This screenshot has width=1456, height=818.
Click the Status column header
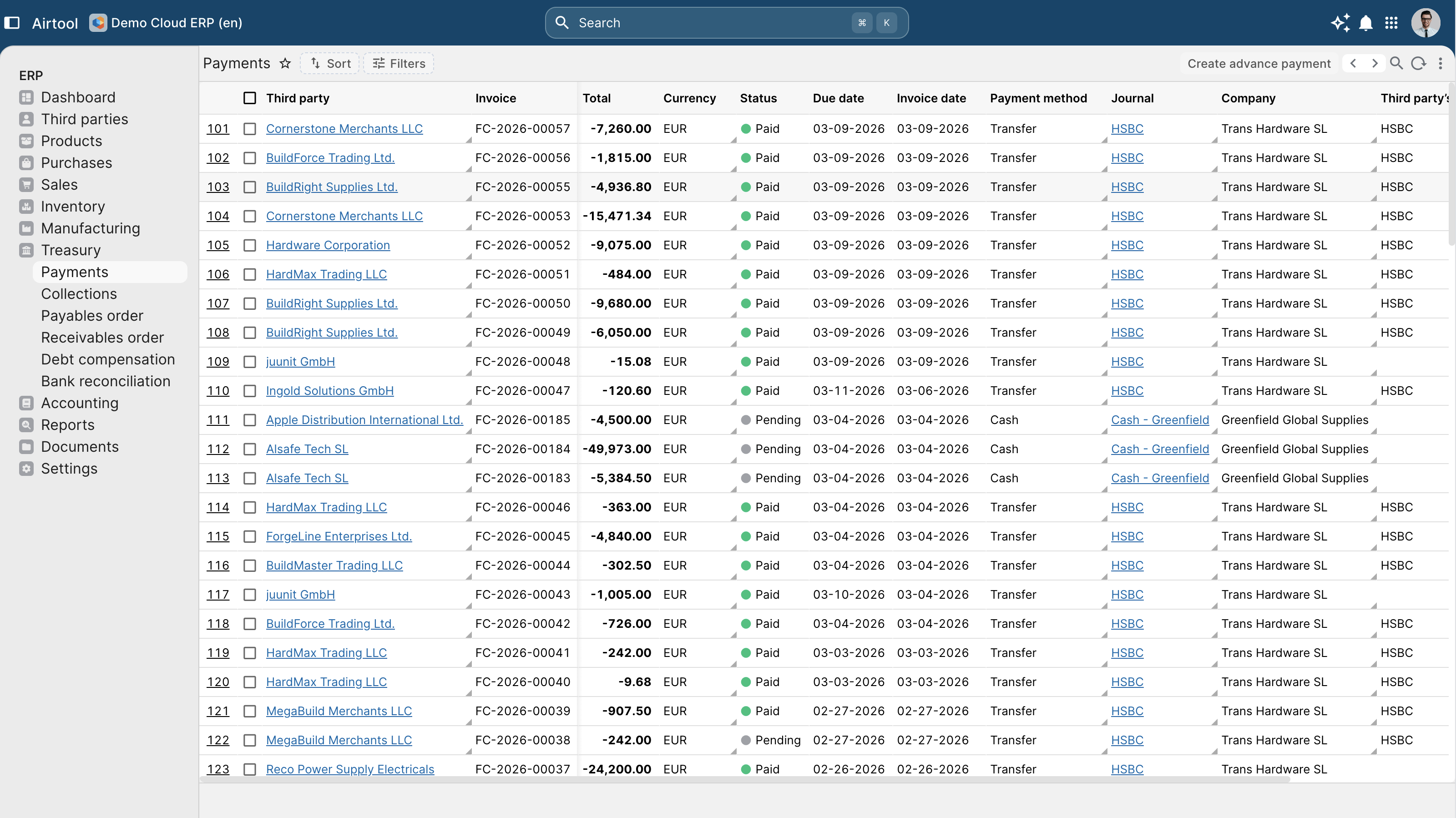point(758,98)
